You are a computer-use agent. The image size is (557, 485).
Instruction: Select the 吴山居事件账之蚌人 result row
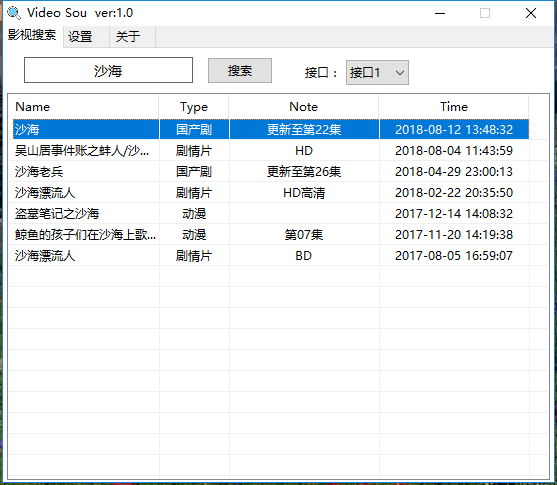(x=271, y=151)
